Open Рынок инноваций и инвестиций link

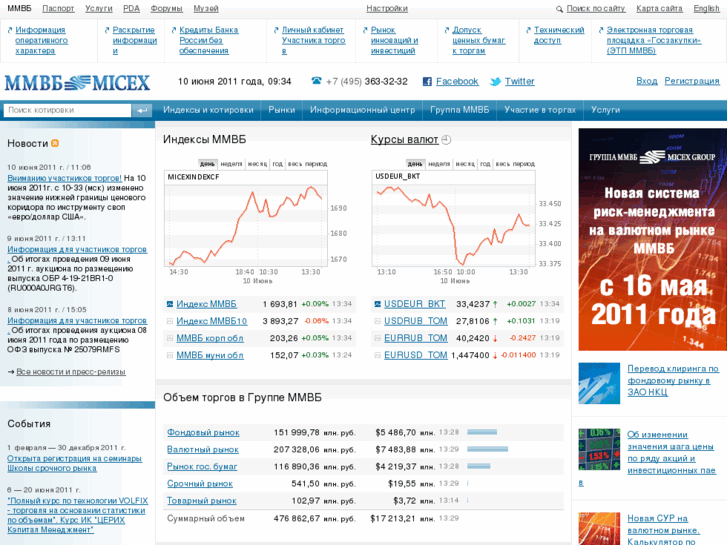[x=394, y=40]
